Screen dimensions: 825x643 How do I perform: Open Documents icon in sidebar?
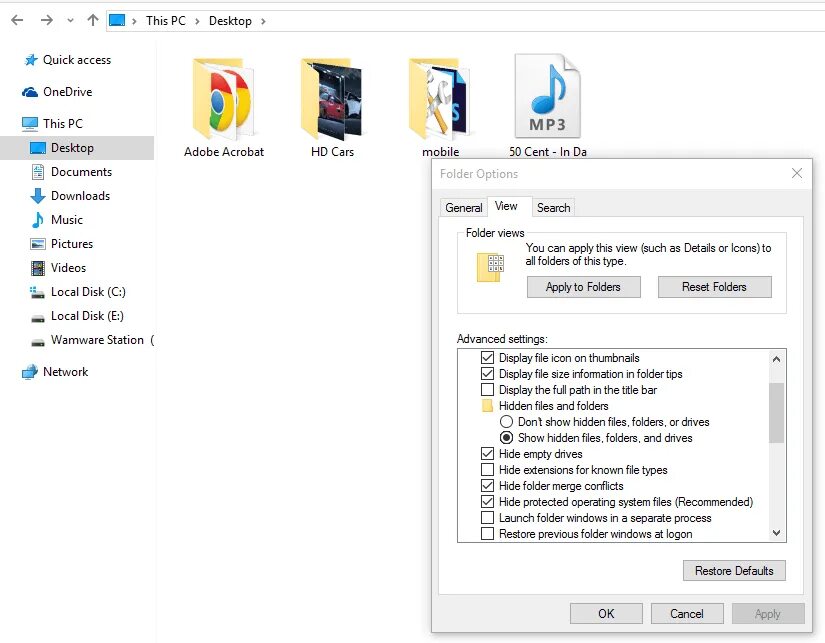(x=38, y=172)
